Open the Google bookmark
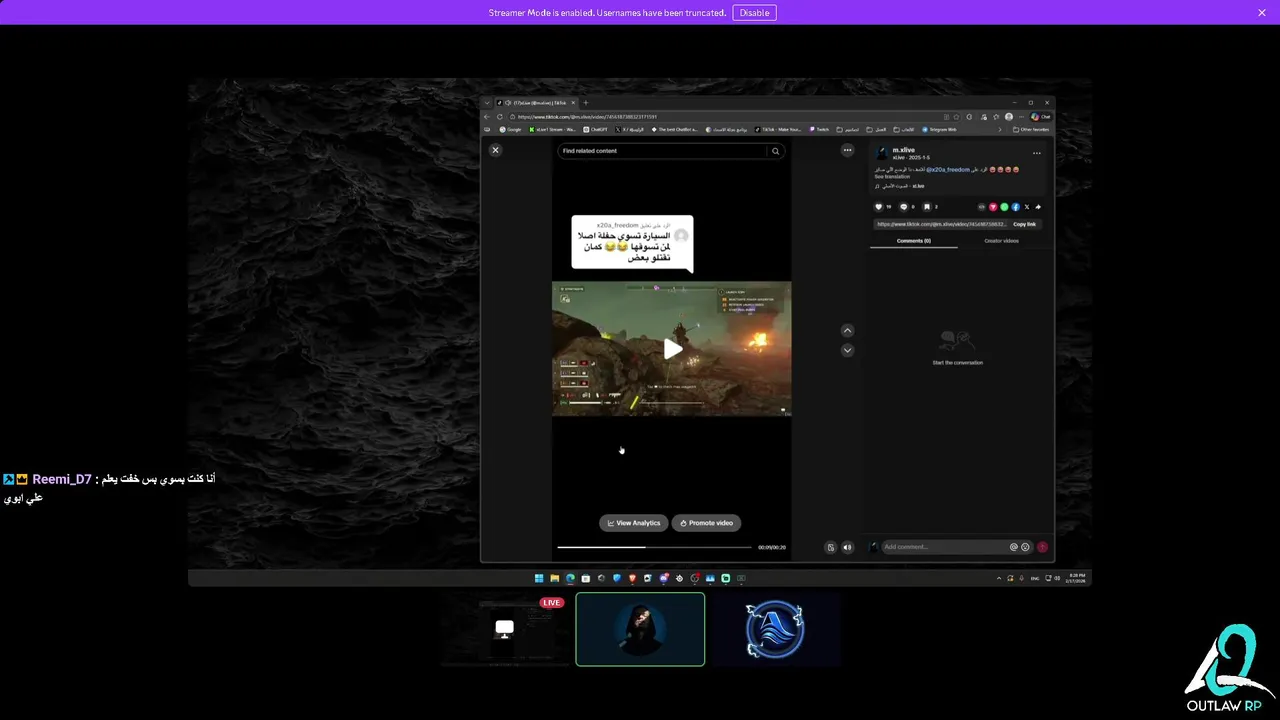This screenshot has width=1280, height=720. (x=510, y=129)
